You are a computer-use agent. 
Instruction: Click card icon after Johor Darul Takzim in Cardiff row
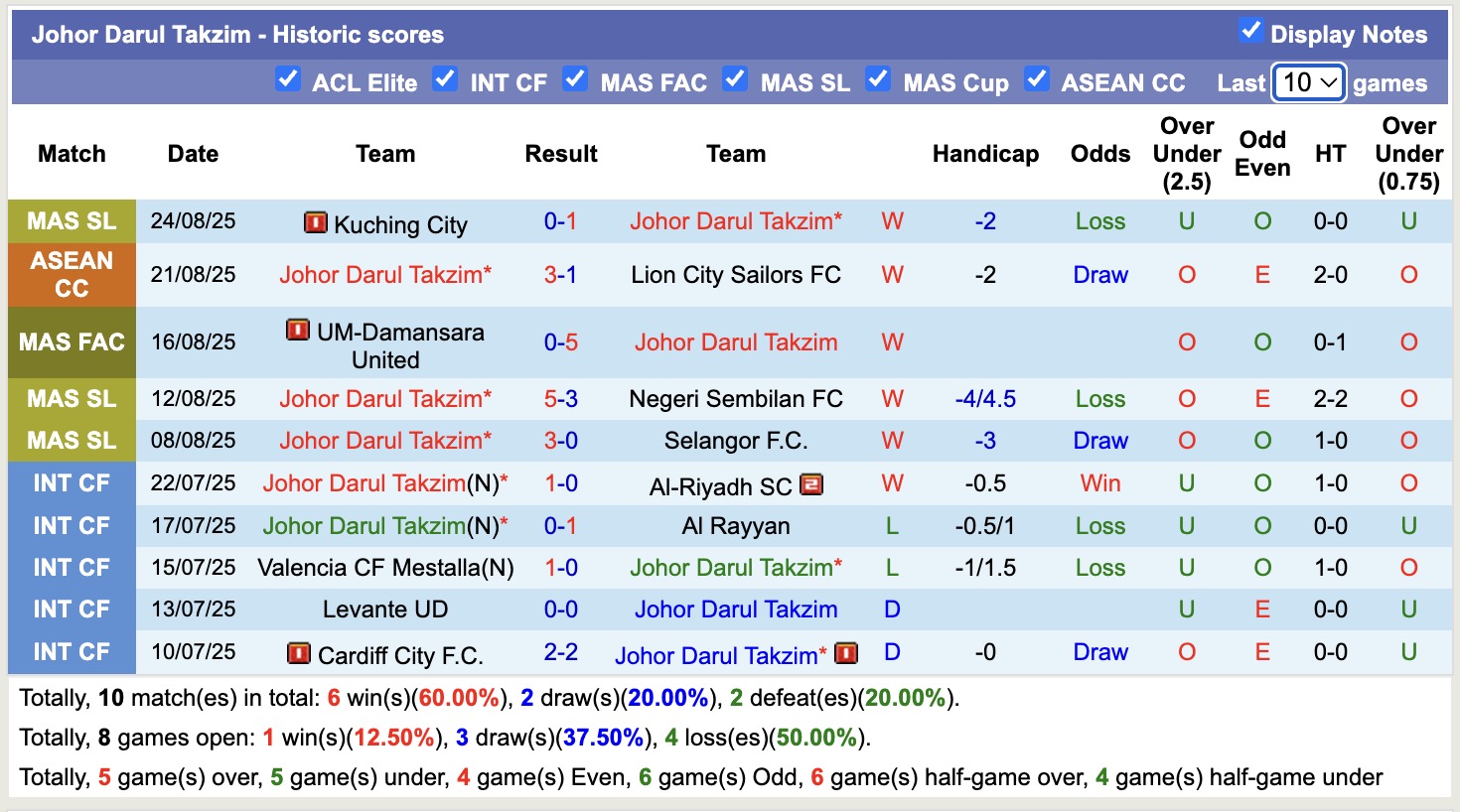(846, 654)
